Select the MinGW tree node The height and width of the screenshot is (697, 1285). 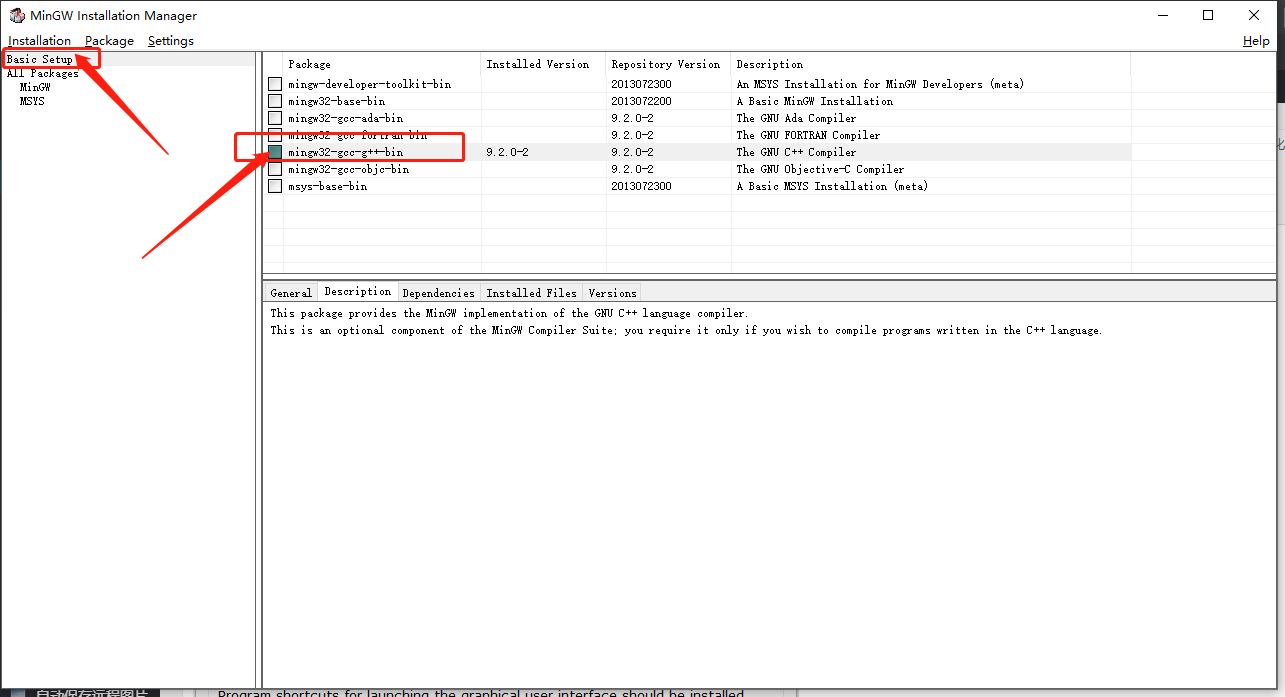point(35,87)
